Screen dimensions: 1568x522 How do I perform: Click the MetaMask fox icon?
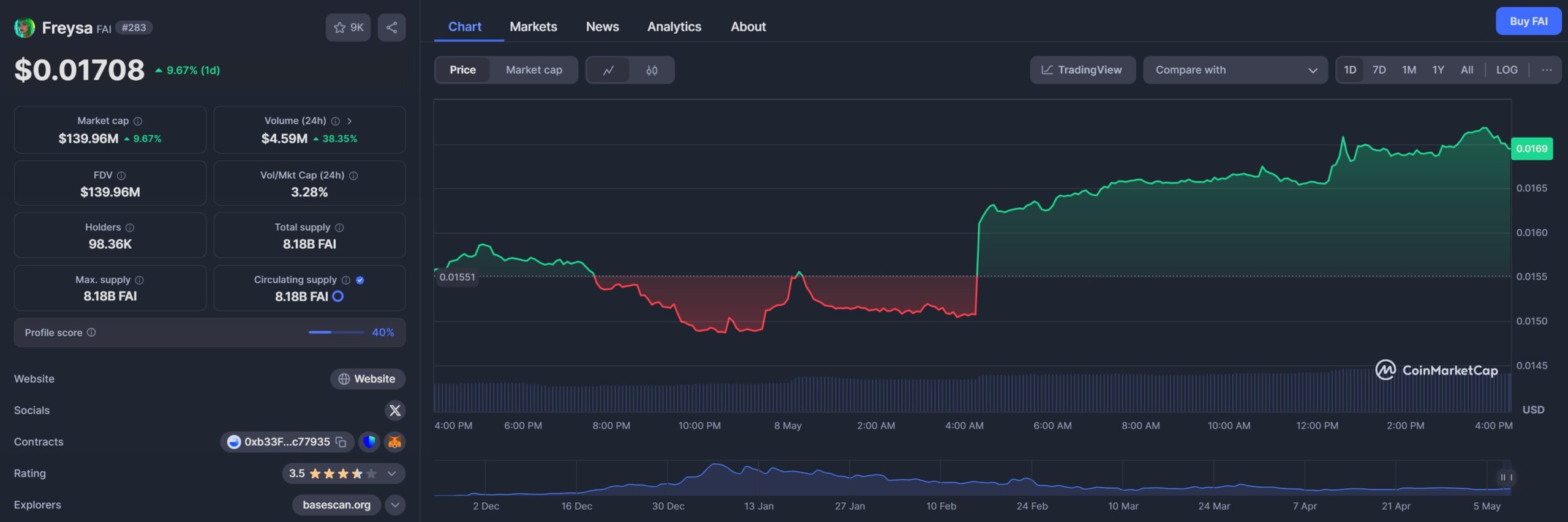pyautogui.click(x=395, y=442)
